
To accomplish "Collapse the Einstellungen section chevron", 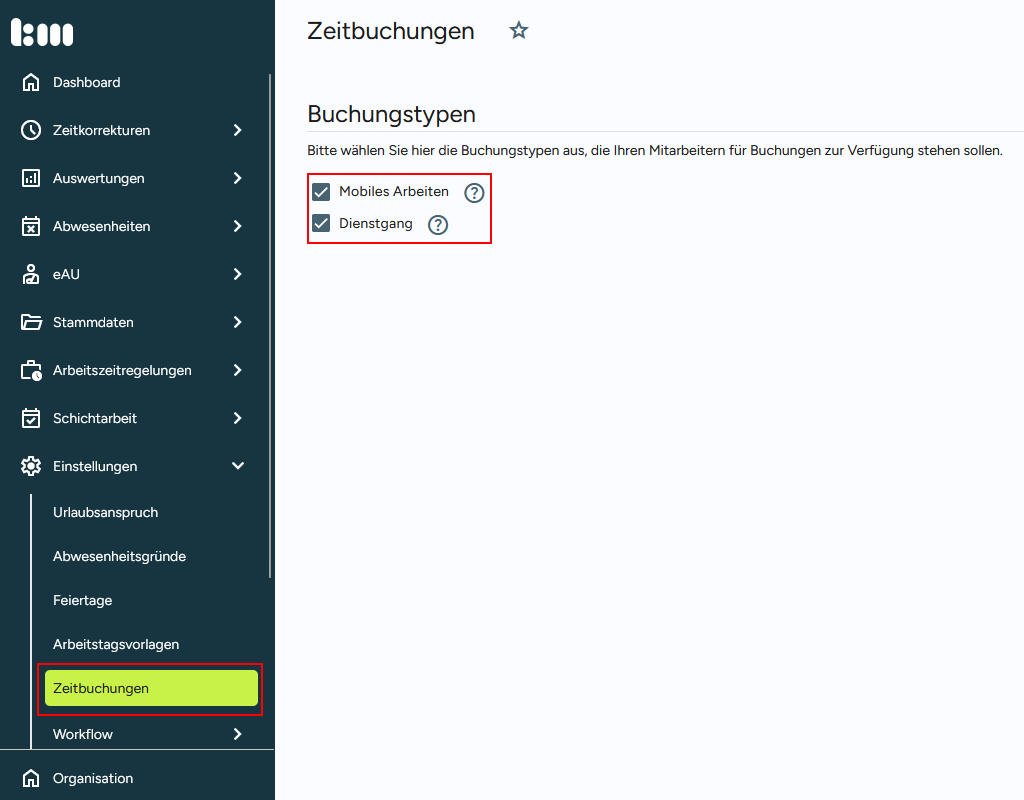I will coord(238,466).
